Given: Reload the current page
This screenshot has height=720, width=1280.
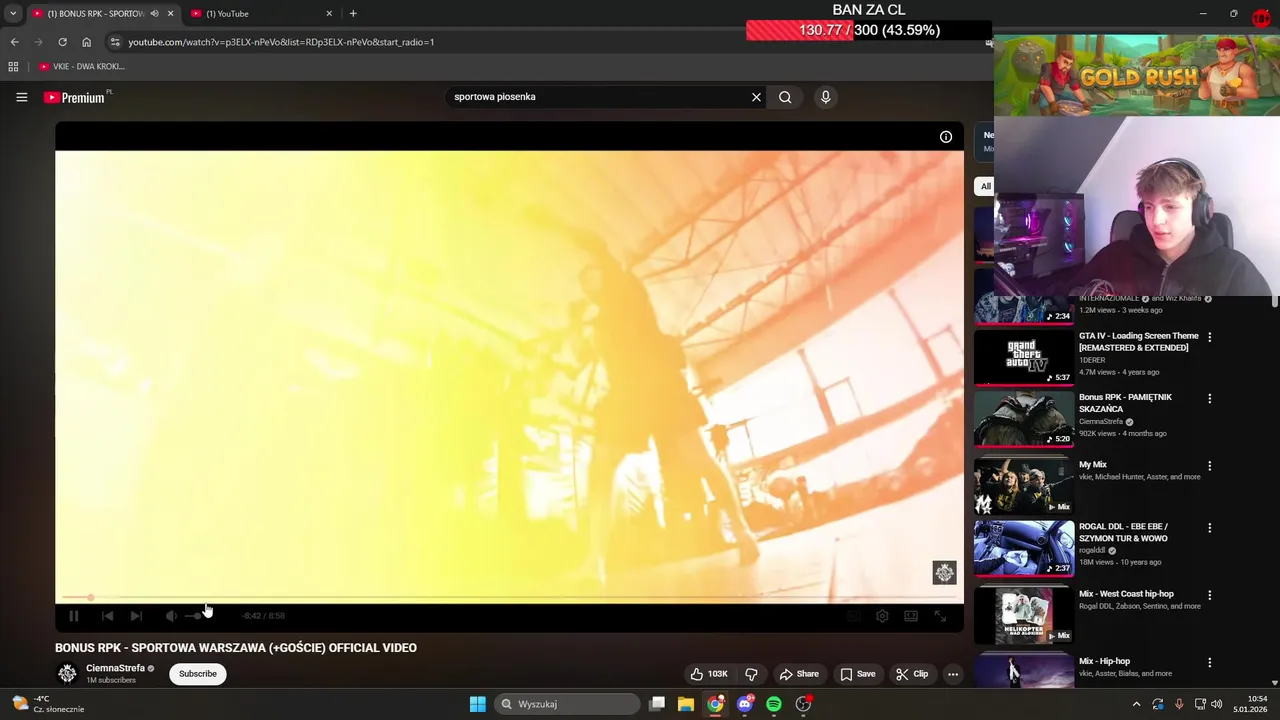Looking at the screenshot, I should [62, 42].
